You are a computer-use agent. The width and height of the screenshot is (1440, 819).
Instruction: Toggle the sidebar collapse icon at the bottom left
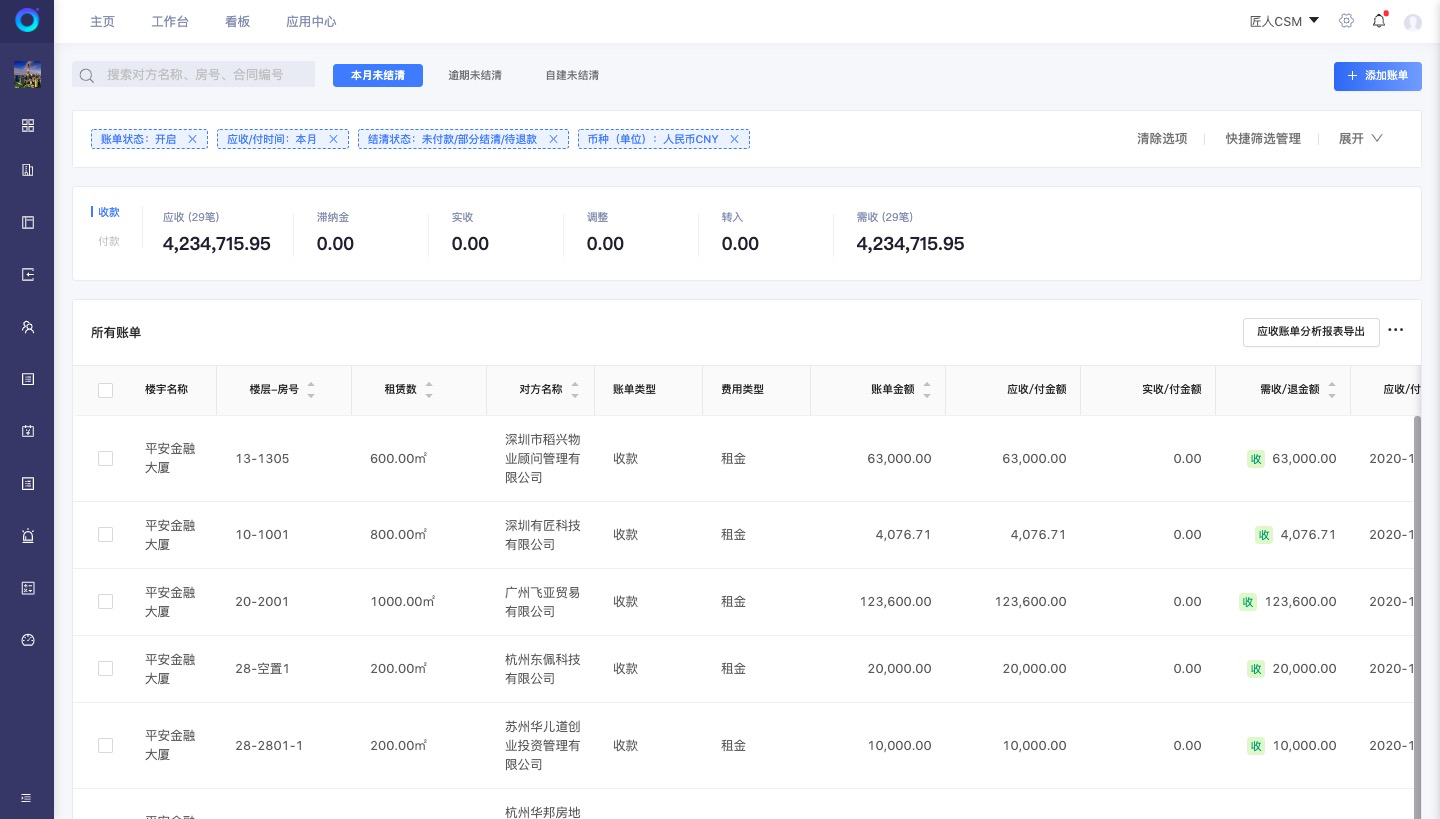click(x=26, y=798)
